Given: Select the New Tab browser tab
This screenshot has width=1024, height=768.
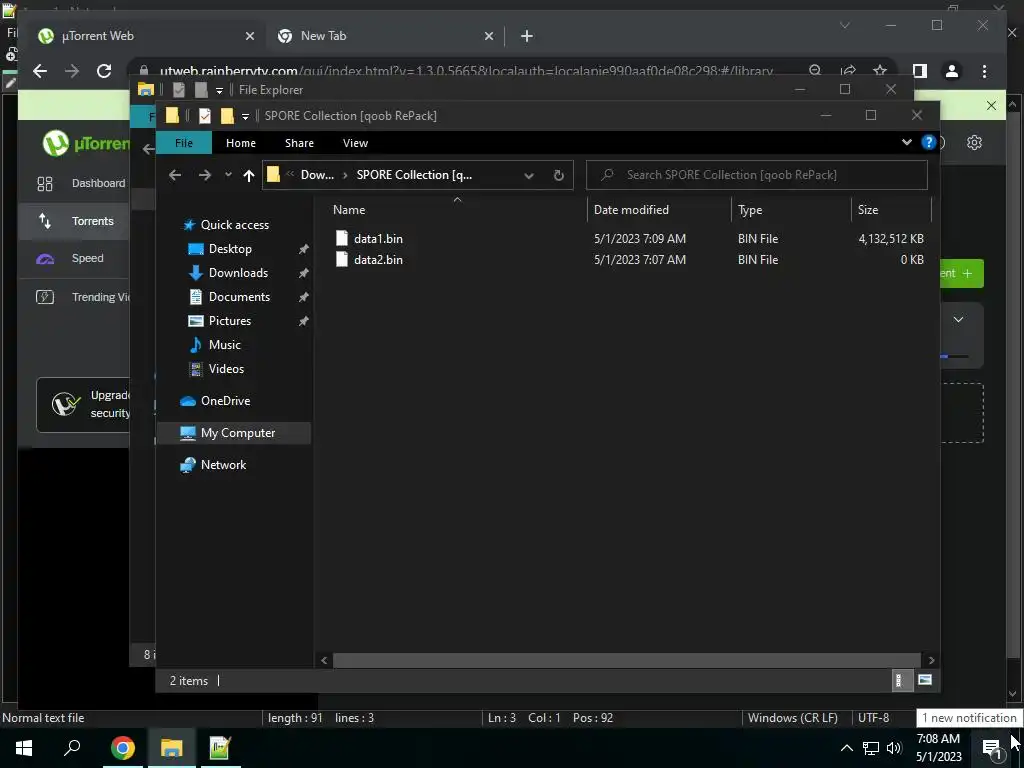Looking at the screenshot, I should 384,36.
